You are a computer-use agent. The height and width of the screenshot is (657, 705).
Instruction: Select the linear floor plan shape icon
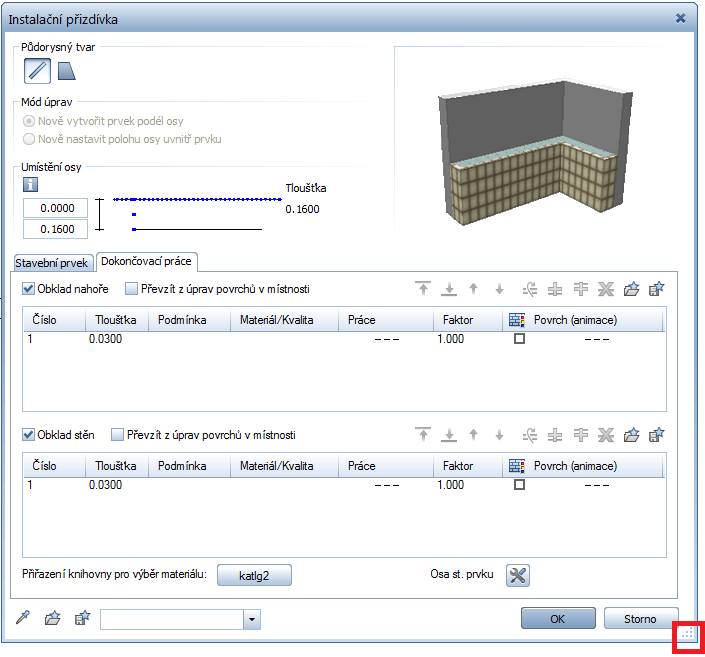coord(38,70)
